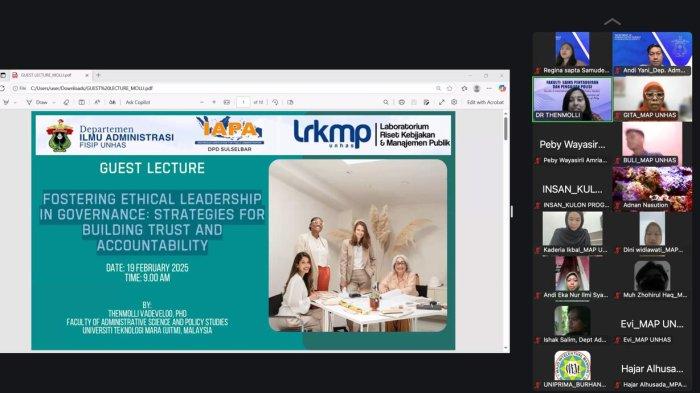
Task: Select Evi_MAP UNHAS participant tile
Action: pyautogui.click(x=652, y=324)
